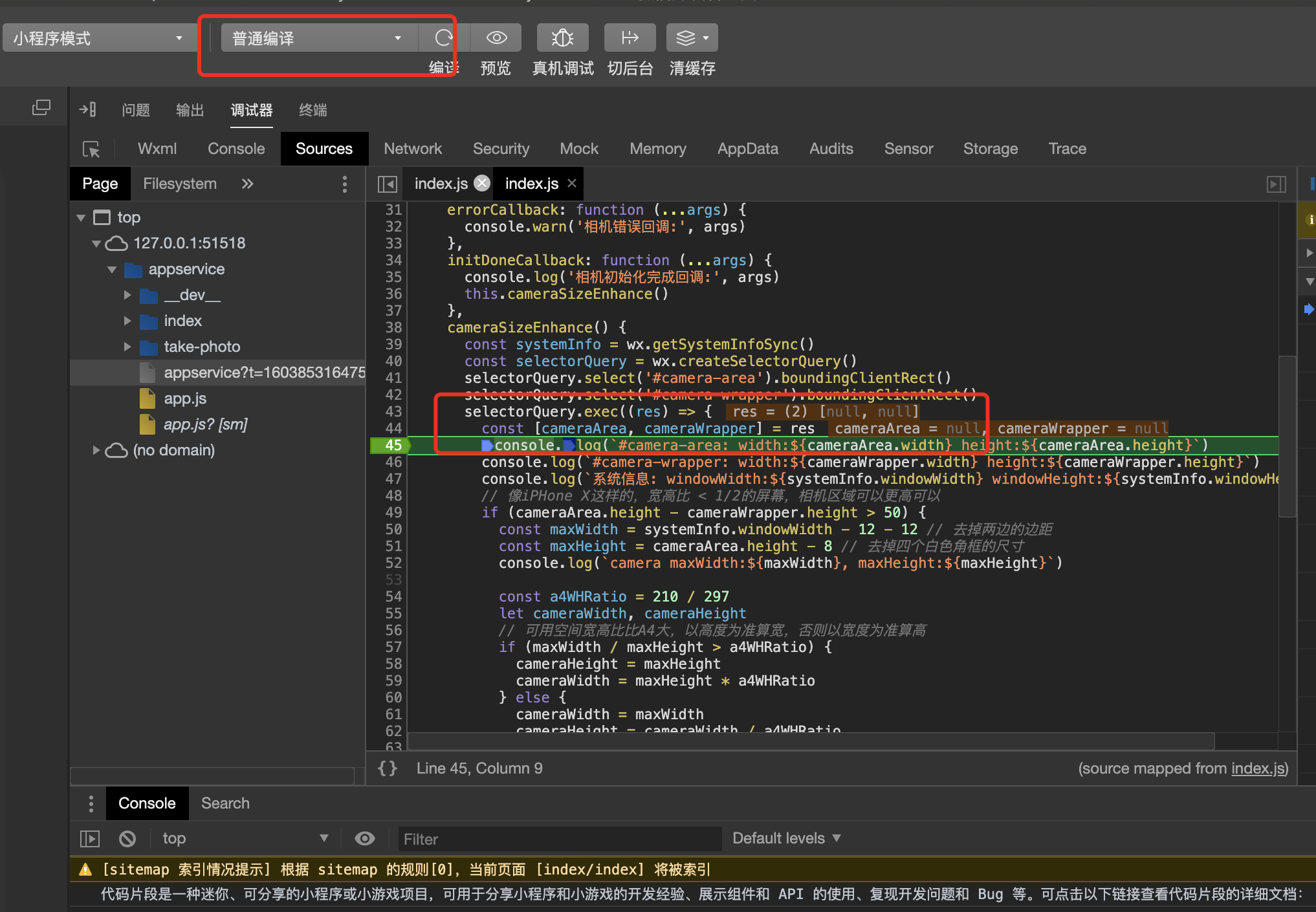Viewport: 1316px width, 912px height.
Task: Click the clear console icon
Action: 127,839
